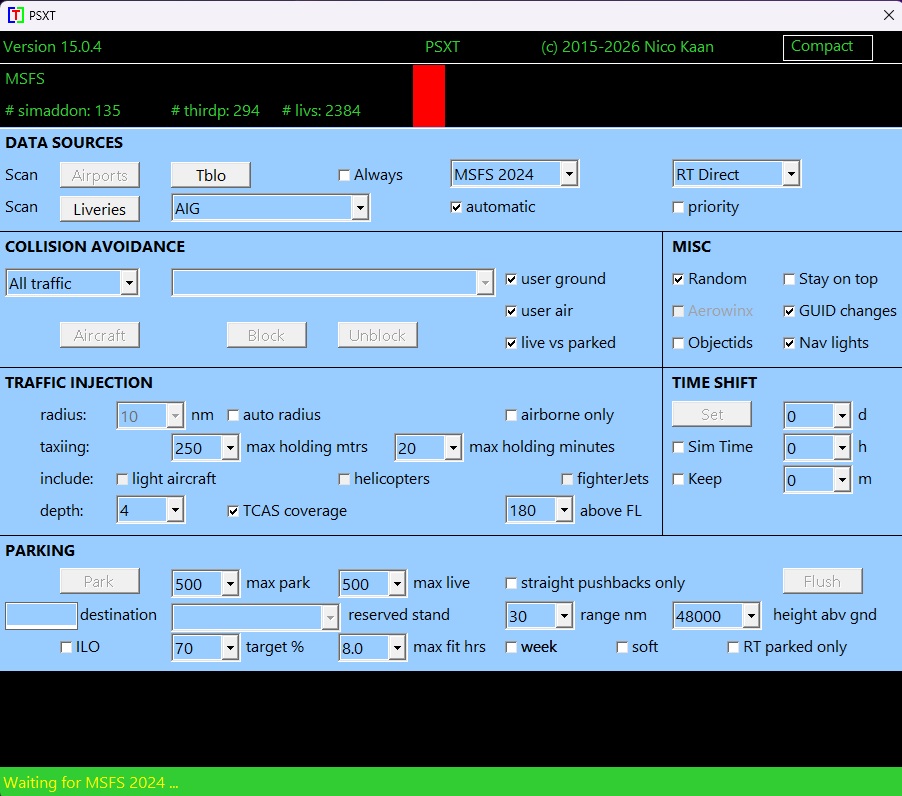Toggle TCAS coverage checkbox
902x796 pixels.
coord(233,511)
